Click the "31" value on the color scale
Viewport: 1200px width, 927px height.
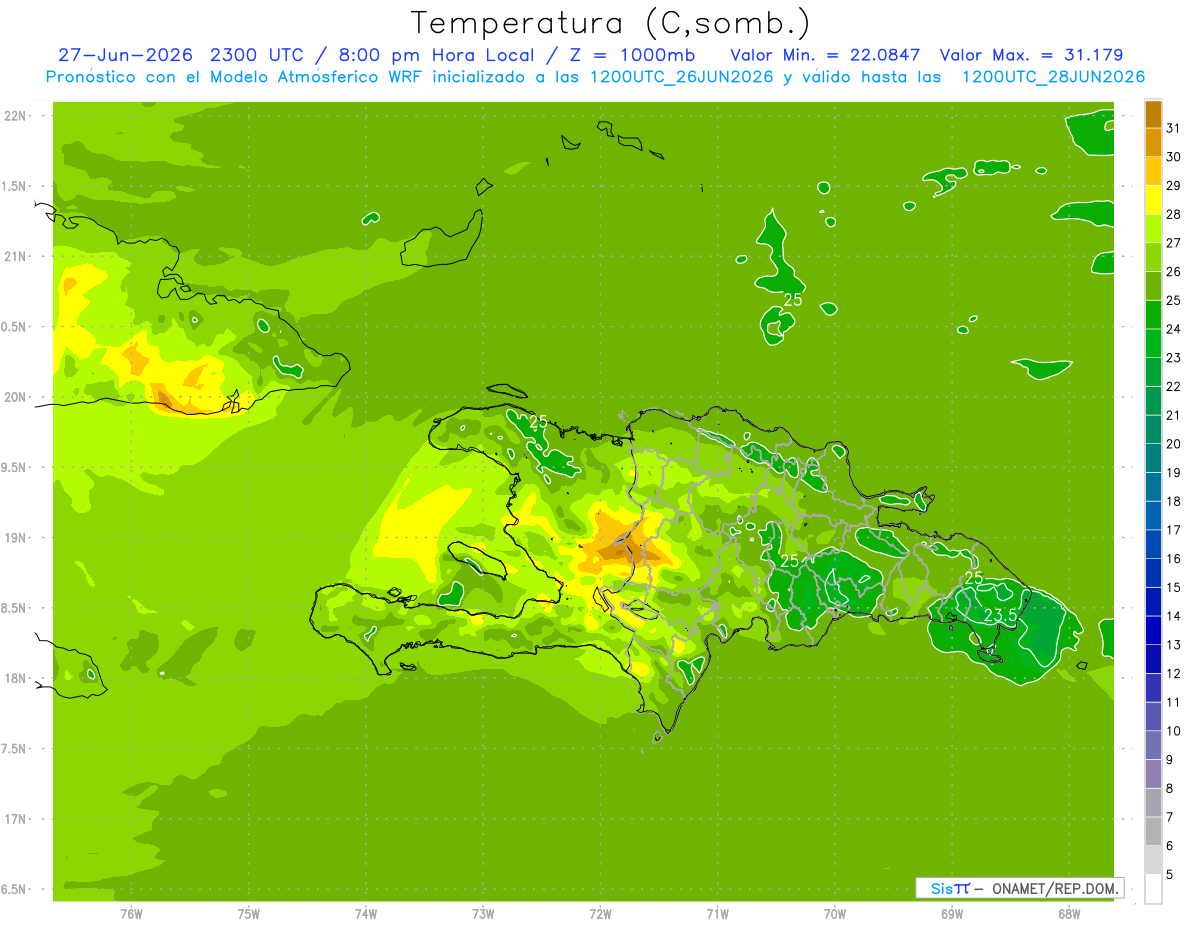(1174, 128)
